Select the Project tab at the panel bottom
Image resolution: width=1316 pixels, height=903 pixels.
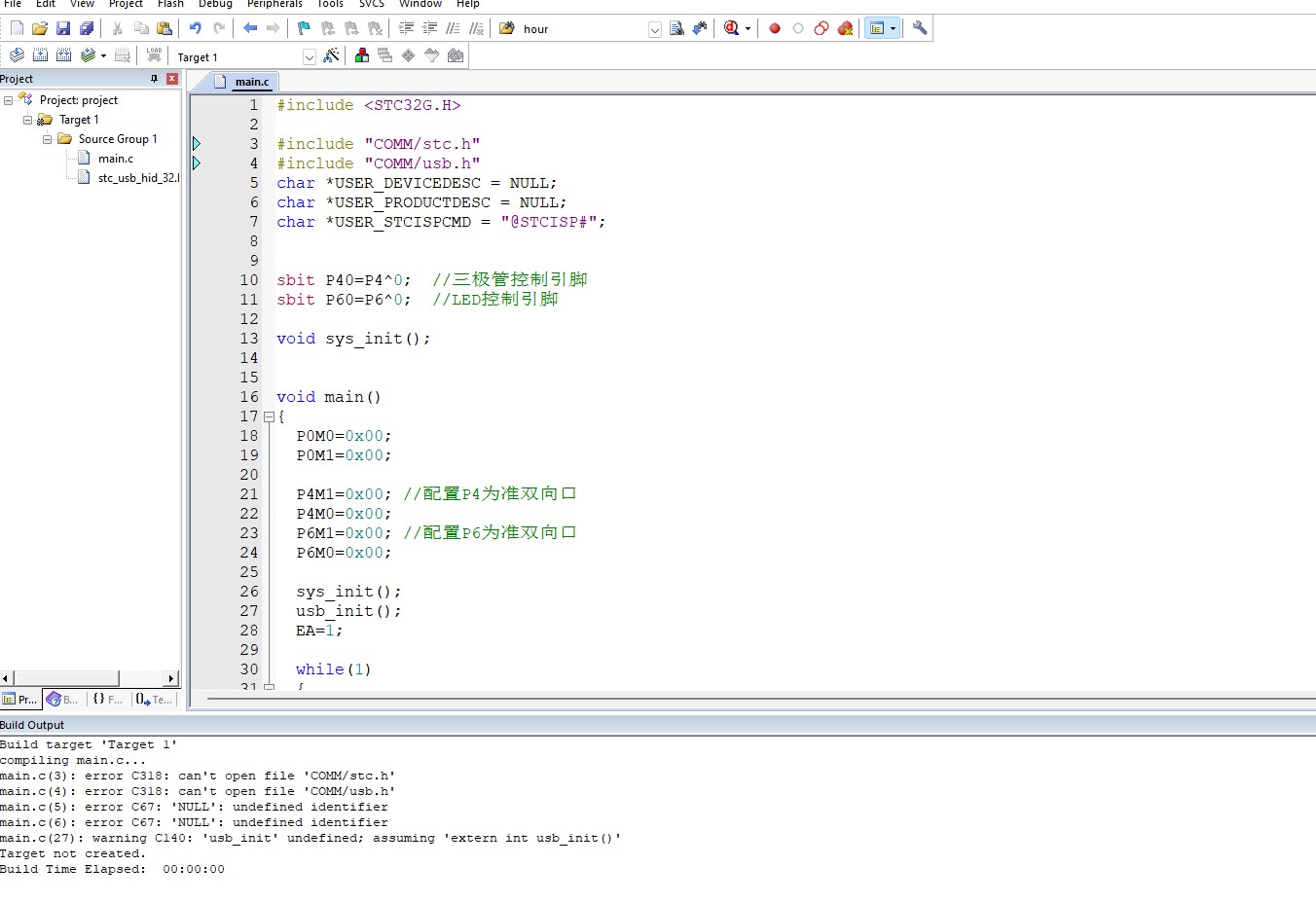(19, 699)
